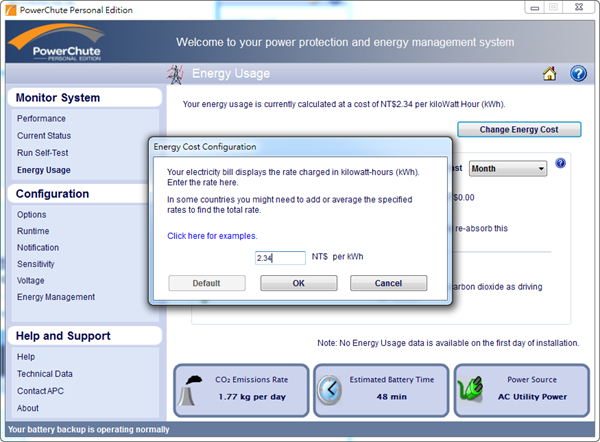This screenshot has width=600, height=442.
Task: Open the blue Help question mark icon
Action: tap(578, 73)
